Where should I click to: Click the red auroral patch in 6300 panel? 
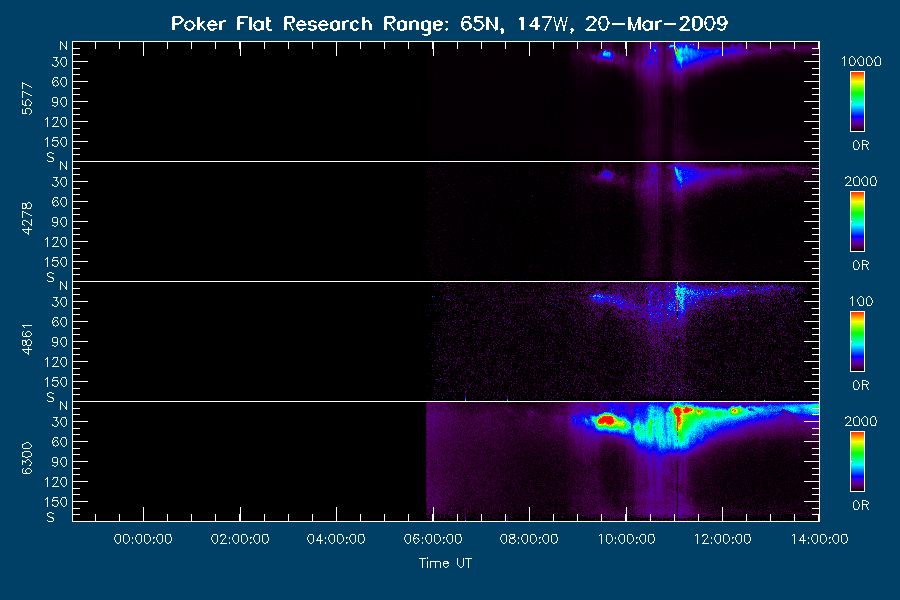pos(607,421)
